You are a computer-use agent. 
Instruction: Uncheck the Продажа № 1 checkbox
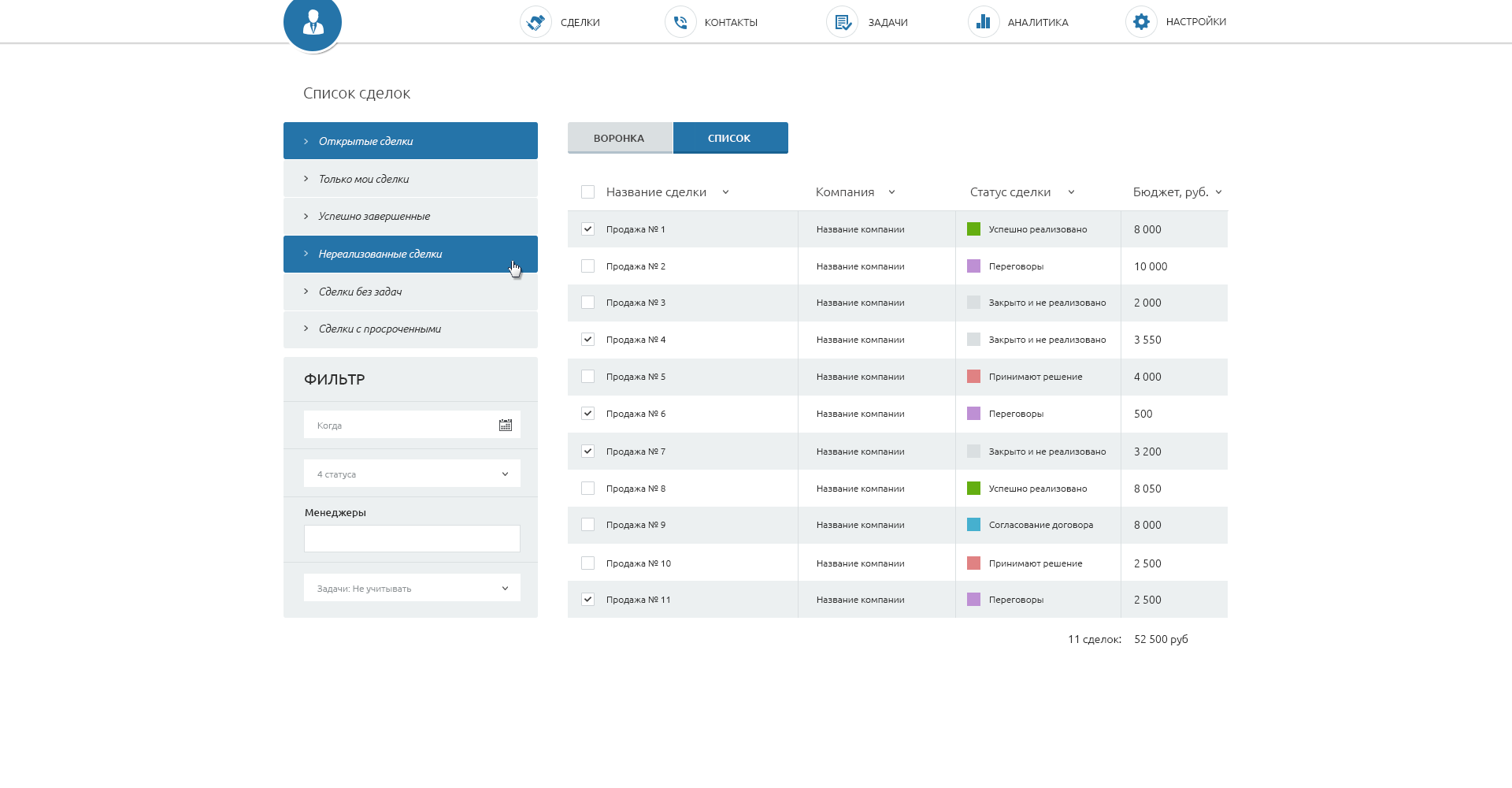point(587,229)
